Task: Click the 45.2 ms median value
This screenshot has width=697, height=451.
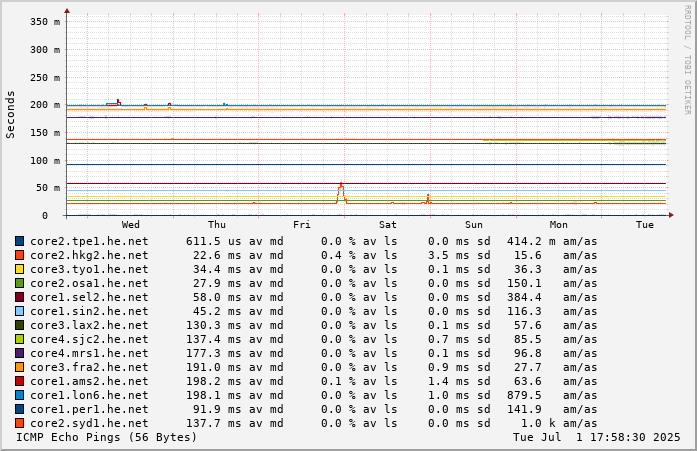Action: [217, 311]
